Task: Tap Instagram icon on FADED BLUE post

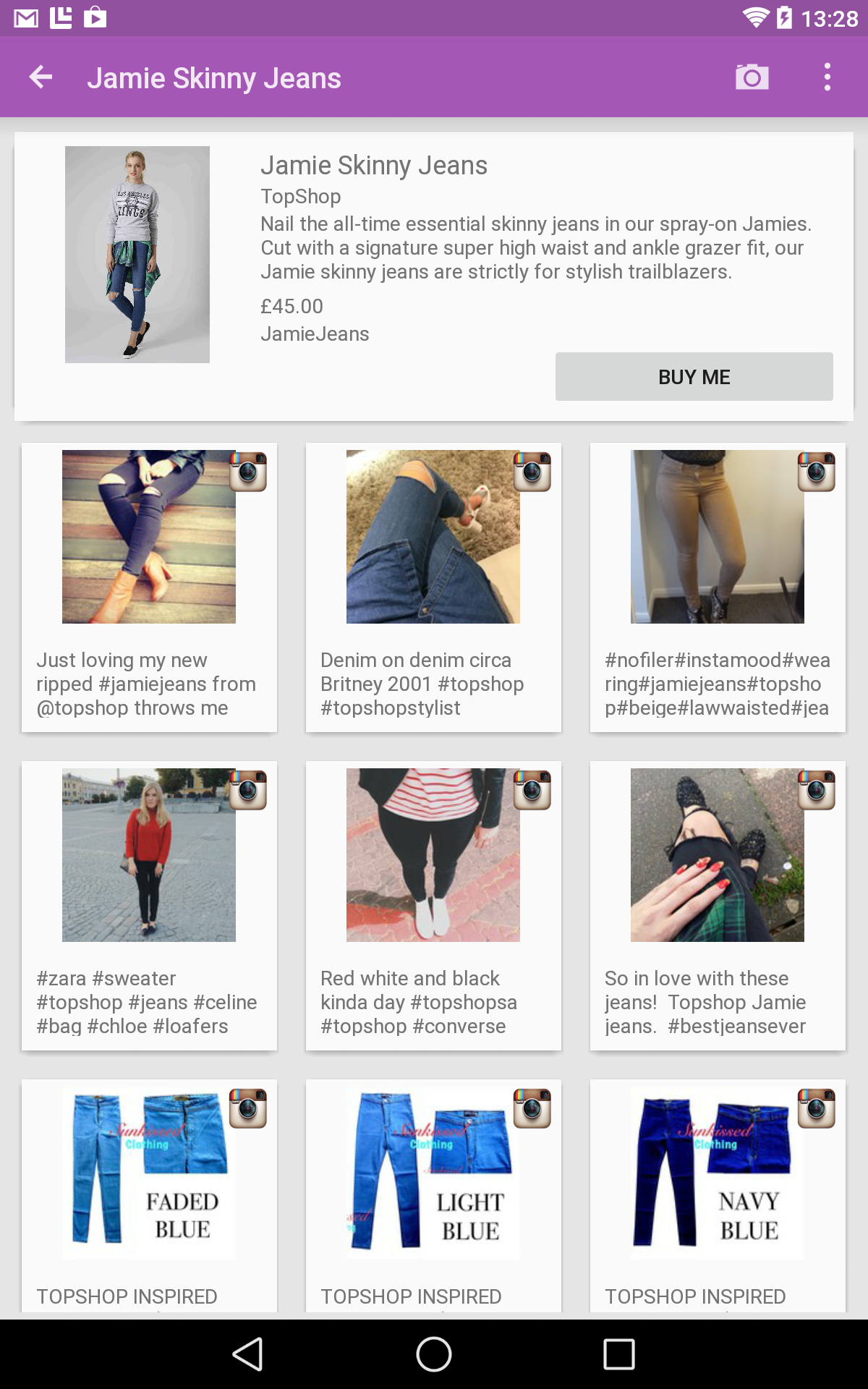Action: coord(248,1108)
